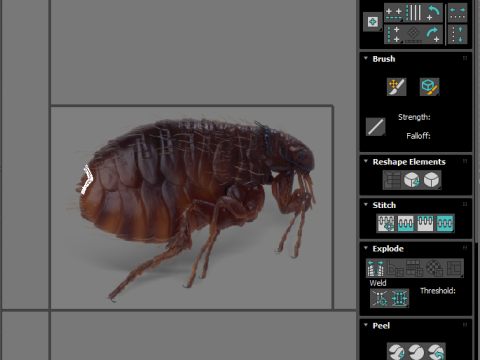Screen dimensions: 480x360
Task: Click the Weld label under Explode
Action: tap(378, 283)
